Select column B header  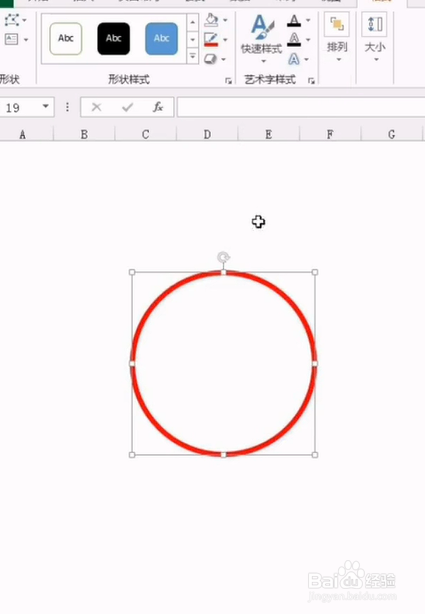pos(84,135)
